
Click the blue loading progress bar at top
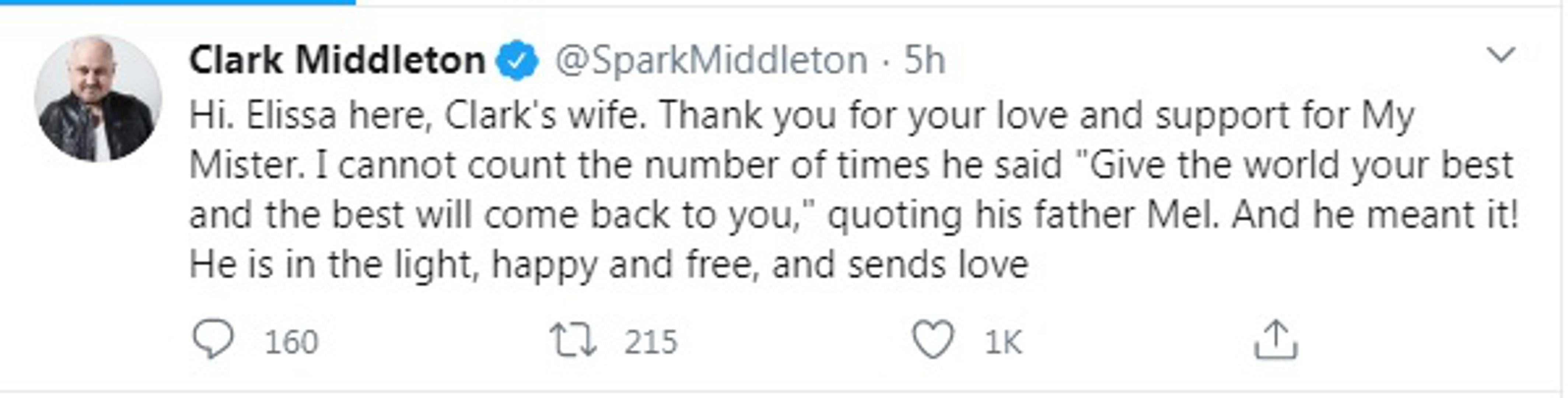click(x=178, y=3)
